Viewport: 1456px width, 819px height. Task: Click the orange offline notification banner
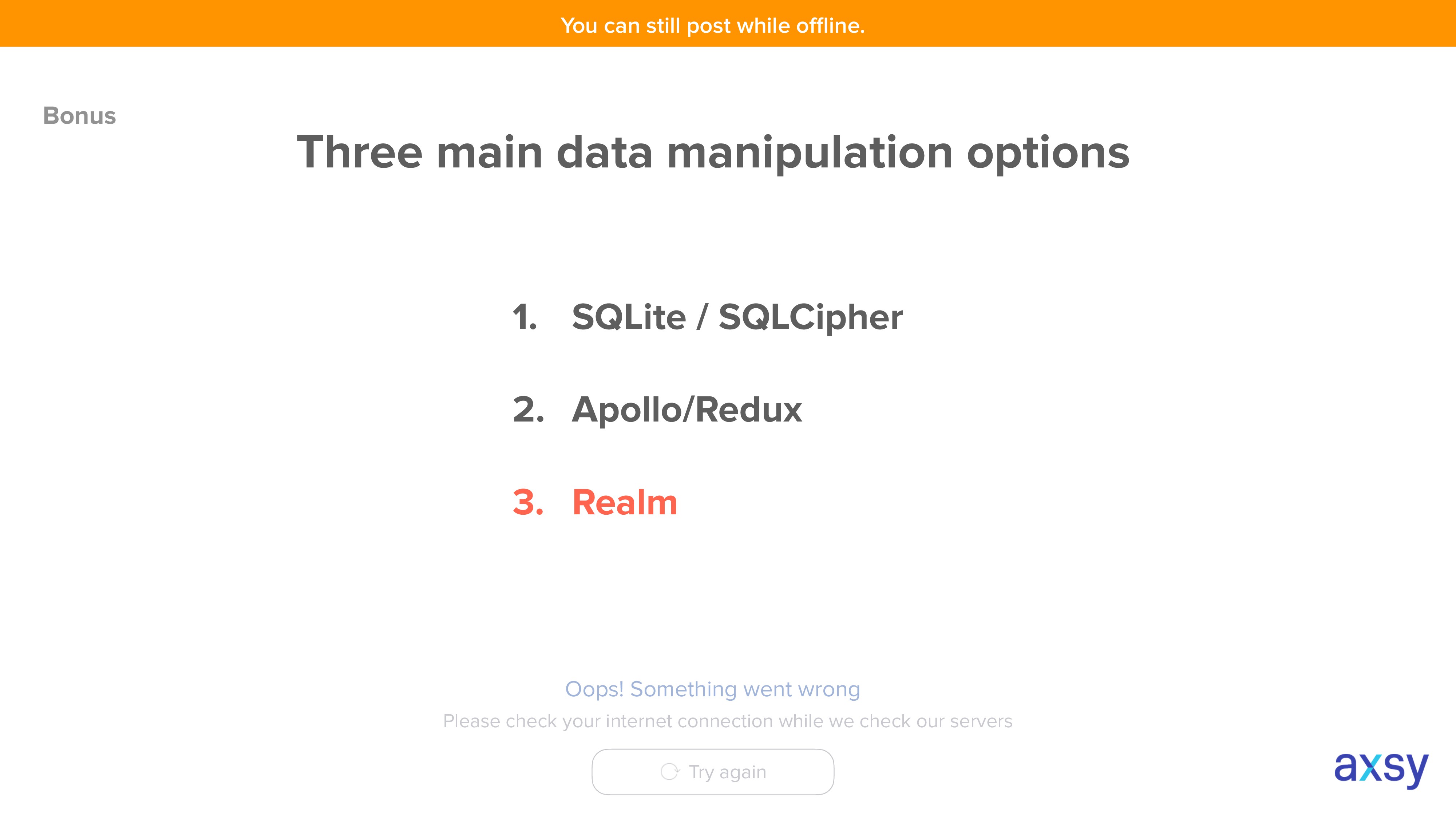tap(728, 23)
